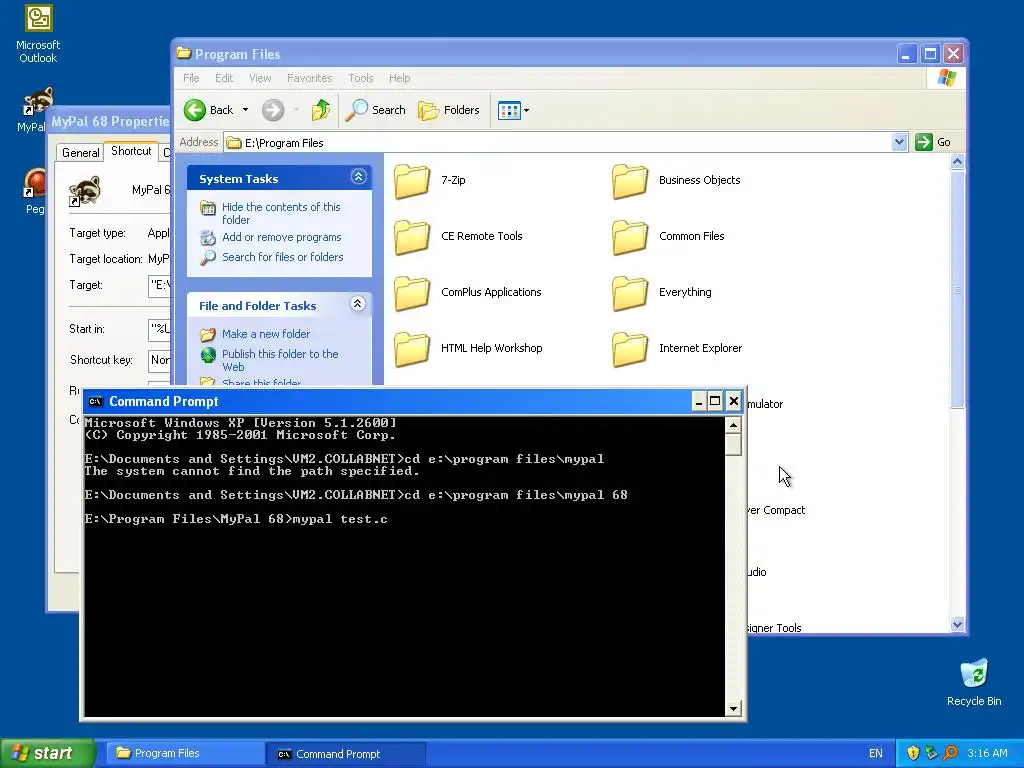The image size is (1024, 768).
Task: Expand the Address bar dropdown
Action: (899, 142)
